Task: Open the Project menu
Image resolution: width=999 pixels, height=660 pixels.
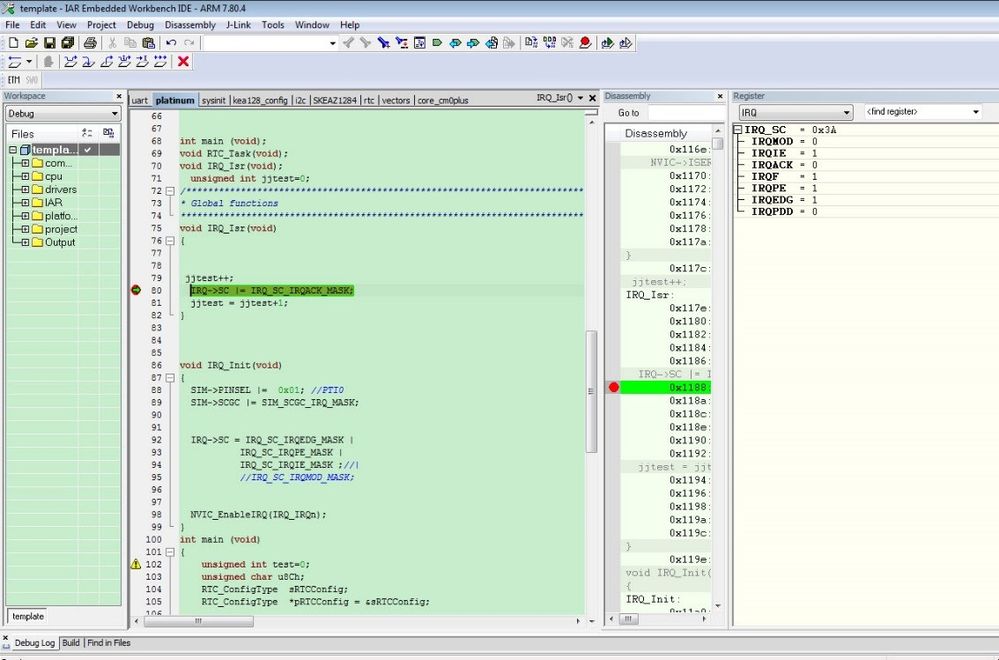Action: pos(101,25)
